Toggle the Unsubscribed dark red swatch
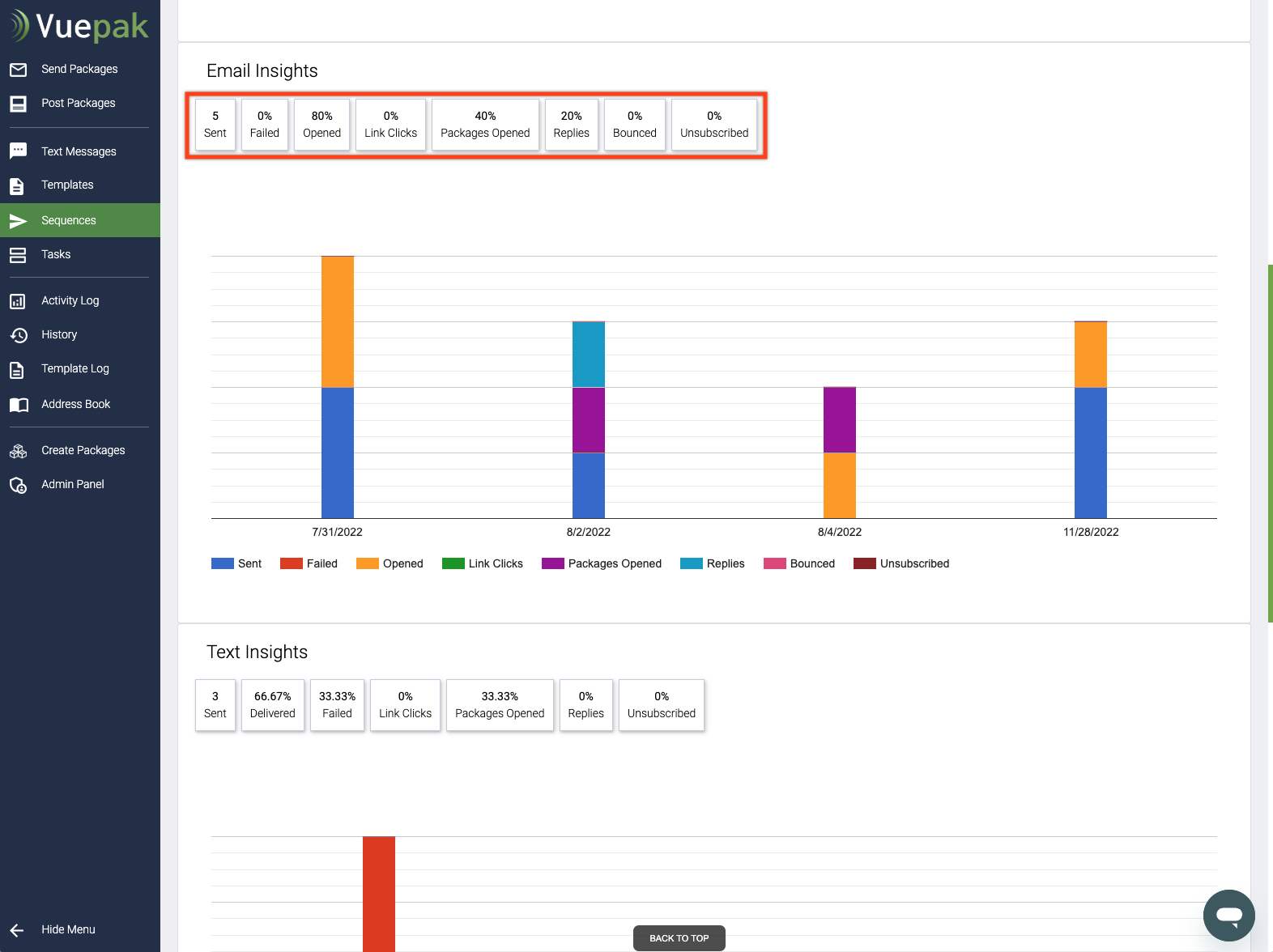The image size is (1273, 952). [865, 563]
